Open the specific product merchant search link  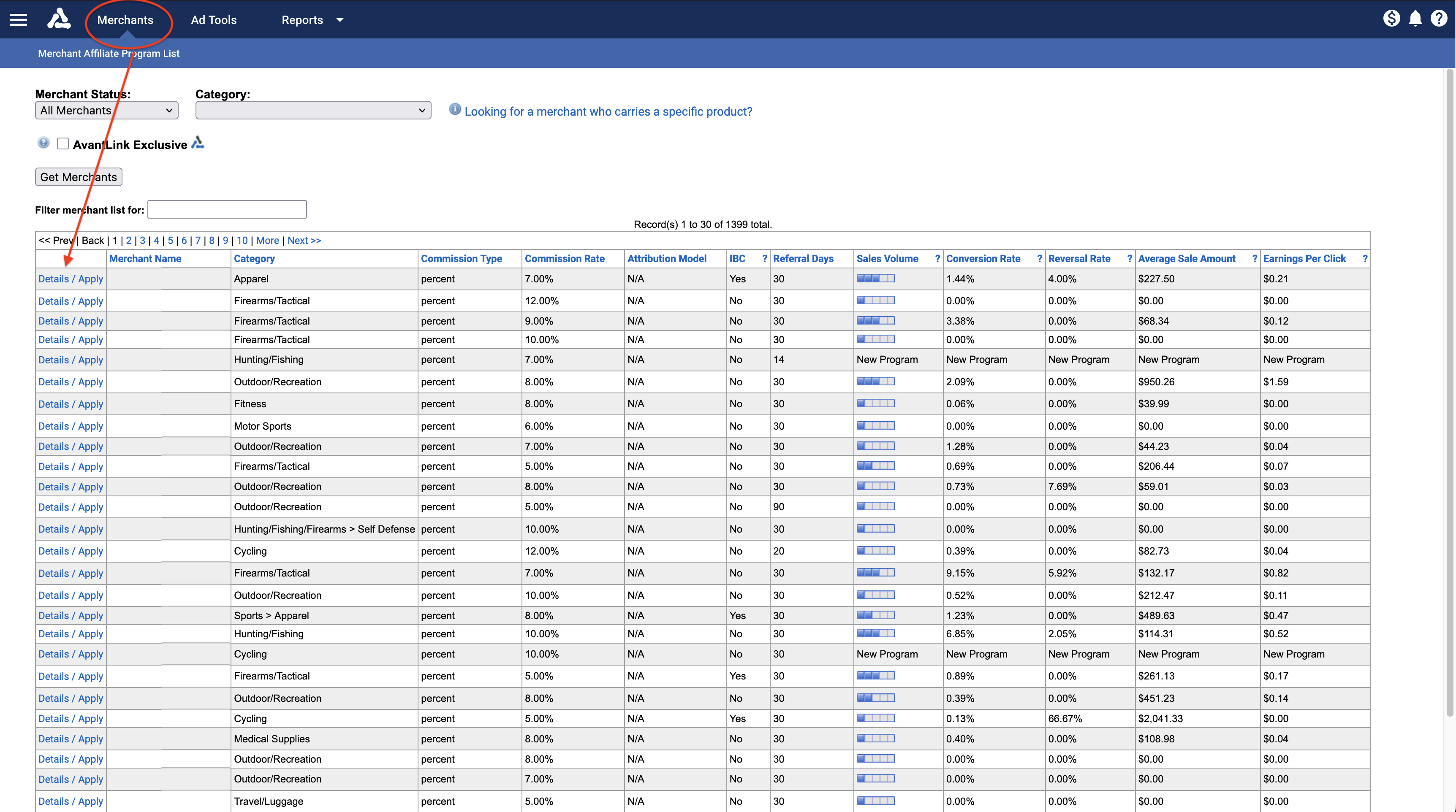(608, 111)
